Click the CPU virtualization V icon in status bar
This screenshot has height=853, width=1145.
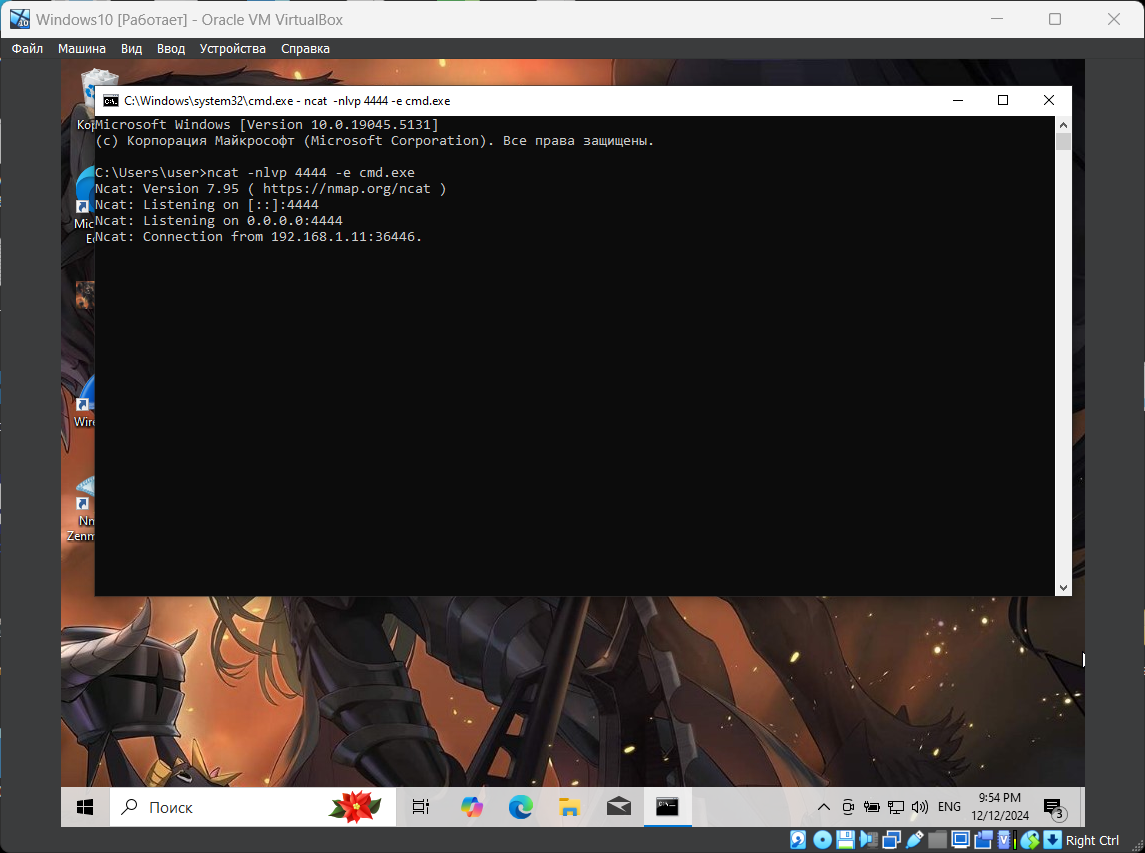[1004, 840]
